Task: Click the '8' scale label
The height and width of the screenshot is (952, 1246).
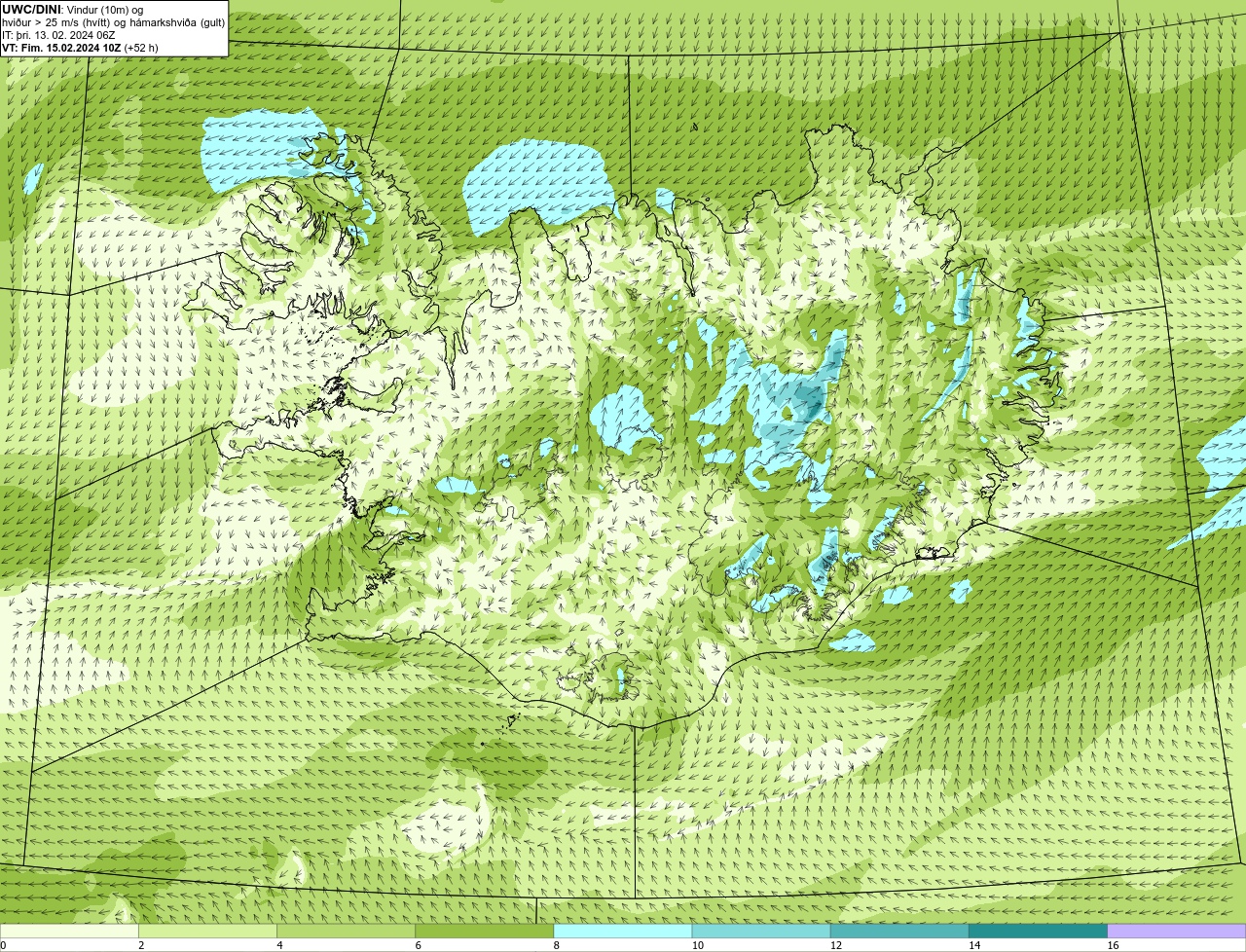Action: 557,945
